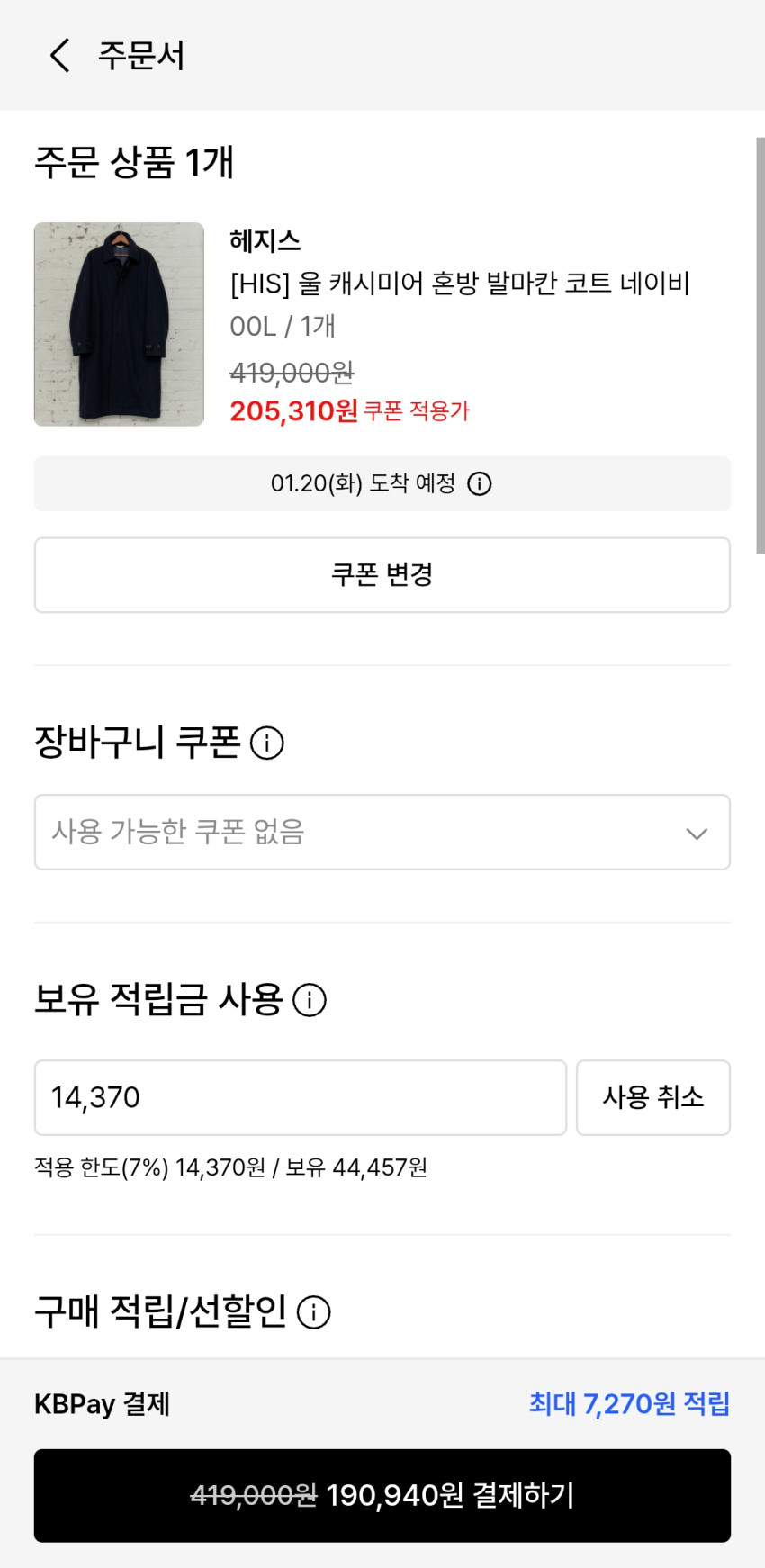
Task: Tap the 구매 적립/선할인 info icon
Action: [314, 1312]
